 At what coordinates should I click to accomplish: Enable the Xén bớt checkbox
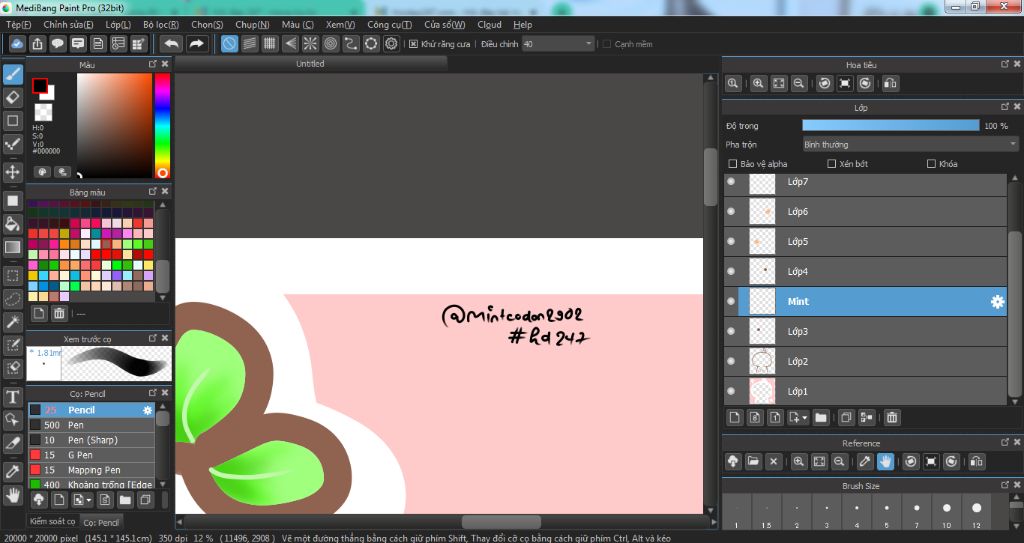click(x=831, y=164)
